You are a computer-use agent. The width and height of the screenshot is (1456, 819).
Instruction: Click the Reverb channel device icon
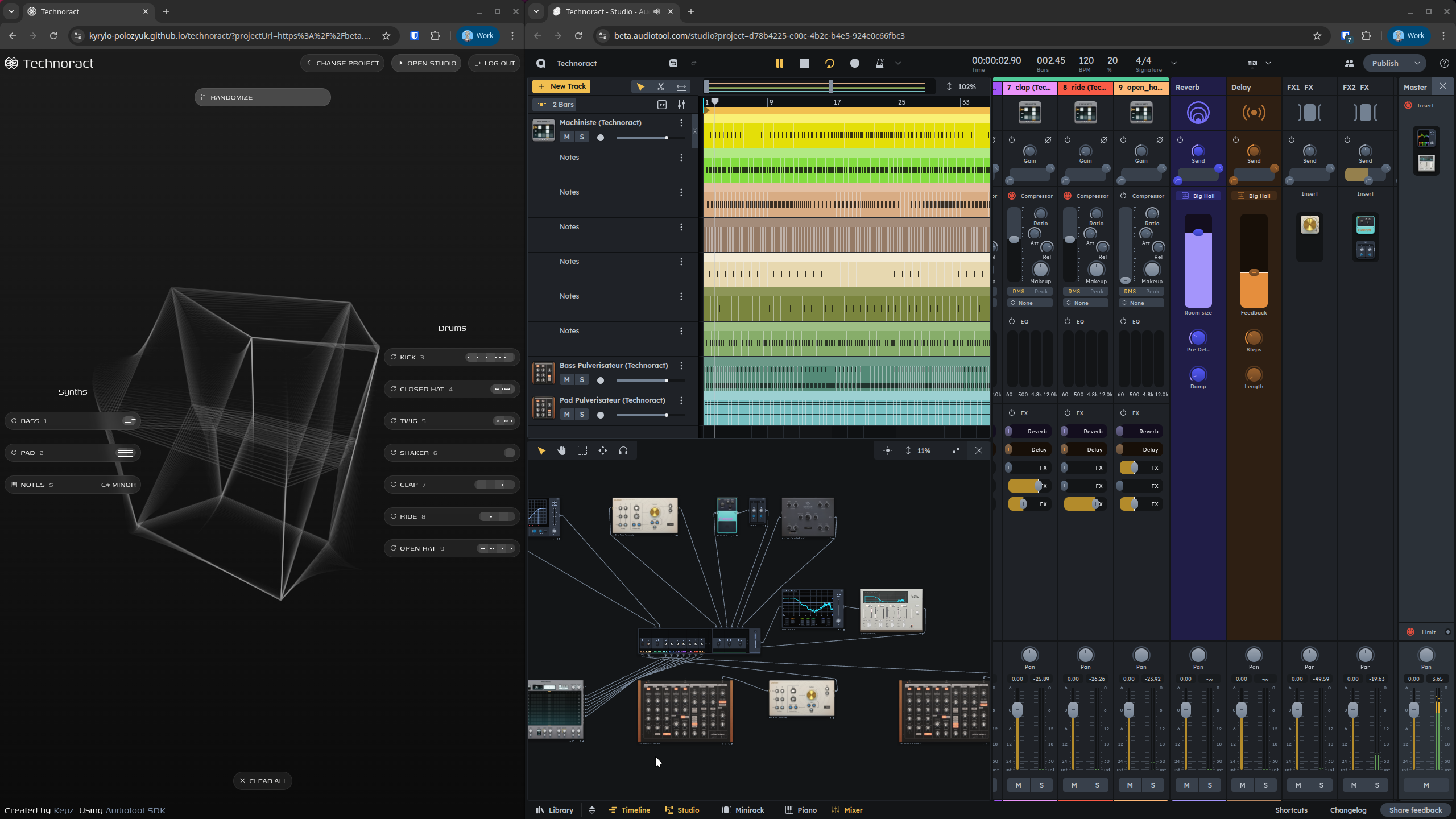click(1198, 113)
